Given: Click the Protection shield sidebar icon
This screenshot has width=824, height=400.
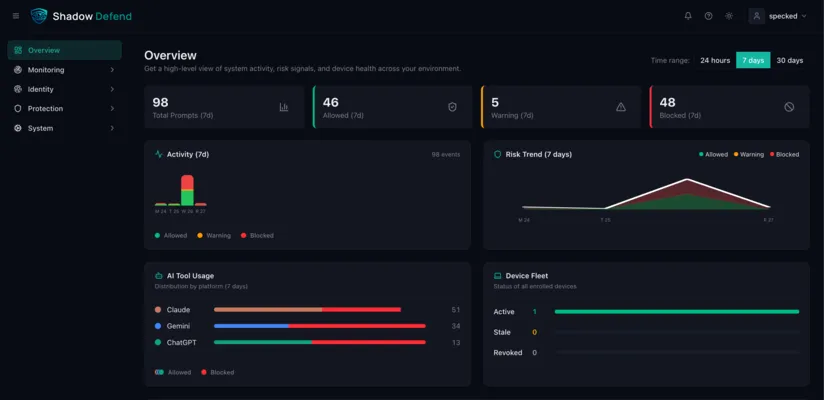Looking at the screenshot, I should (18, 109).
